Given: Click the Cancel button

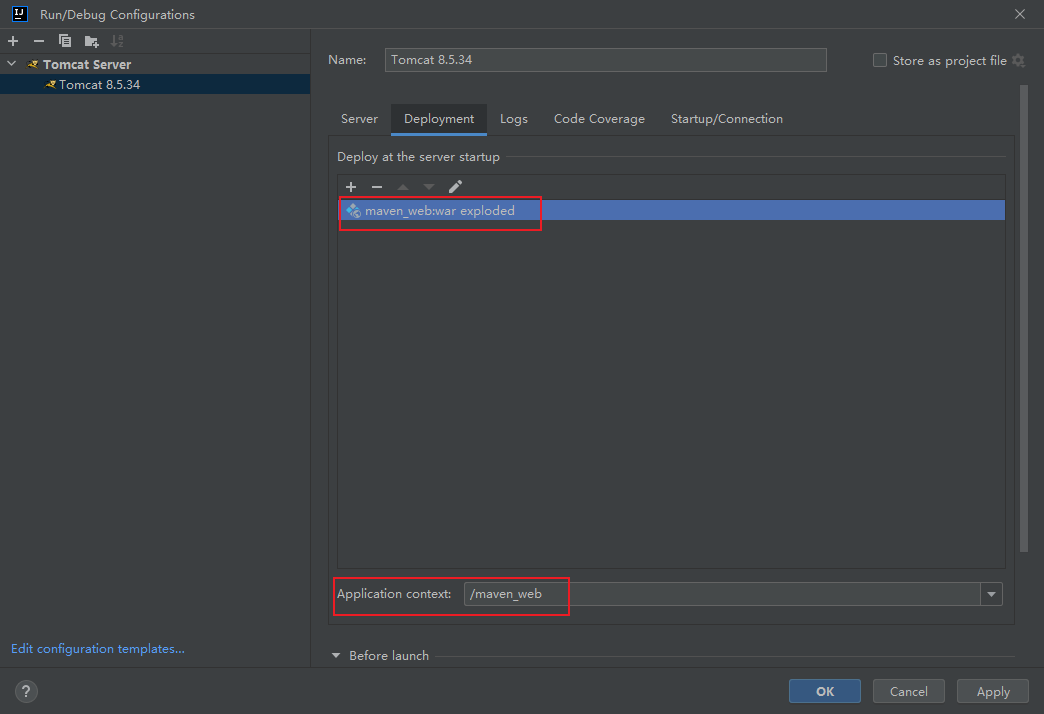Looking at the screenshot, I should pyautogui.click(x=909, y=691).
